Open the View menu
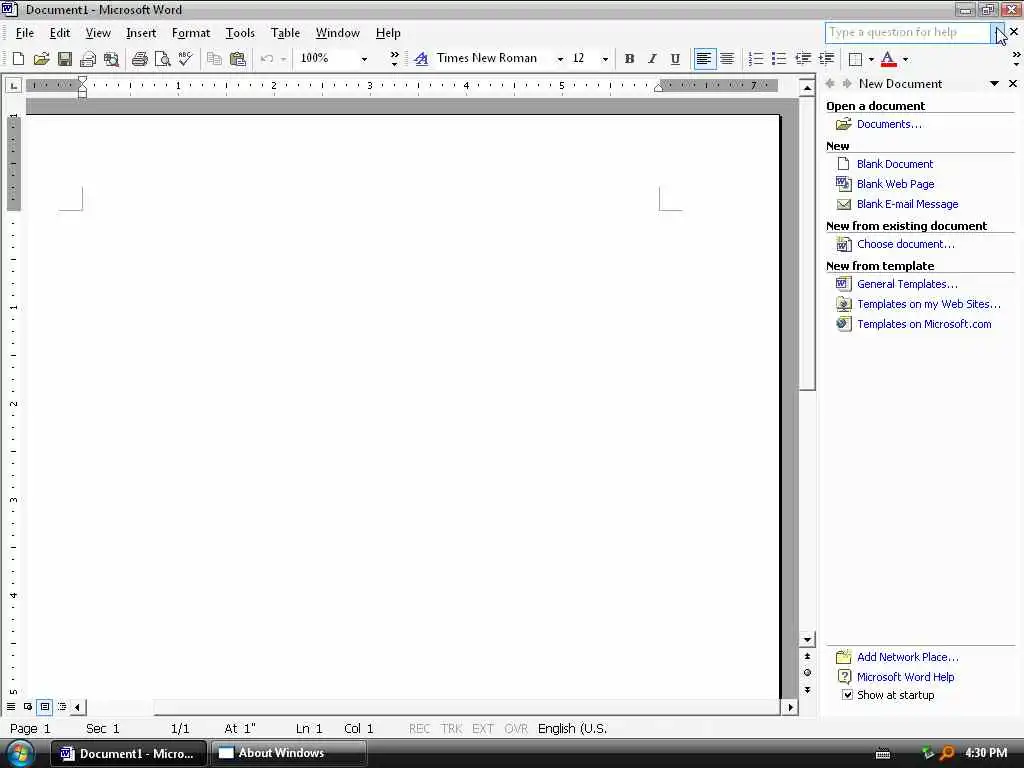Screen dimensions: 1024x768 tap(98, 33)
